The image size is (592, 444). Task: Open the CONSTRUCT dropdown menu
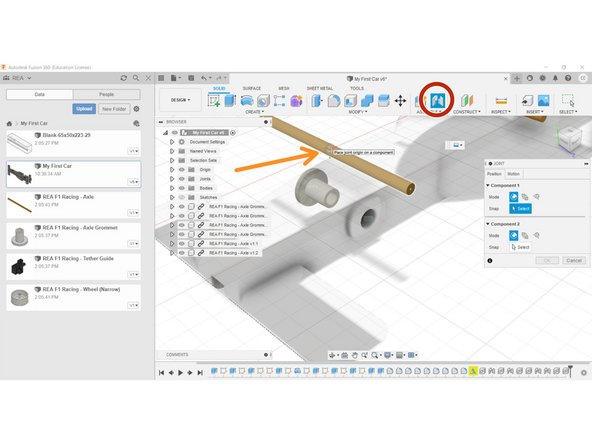point(467,112)
